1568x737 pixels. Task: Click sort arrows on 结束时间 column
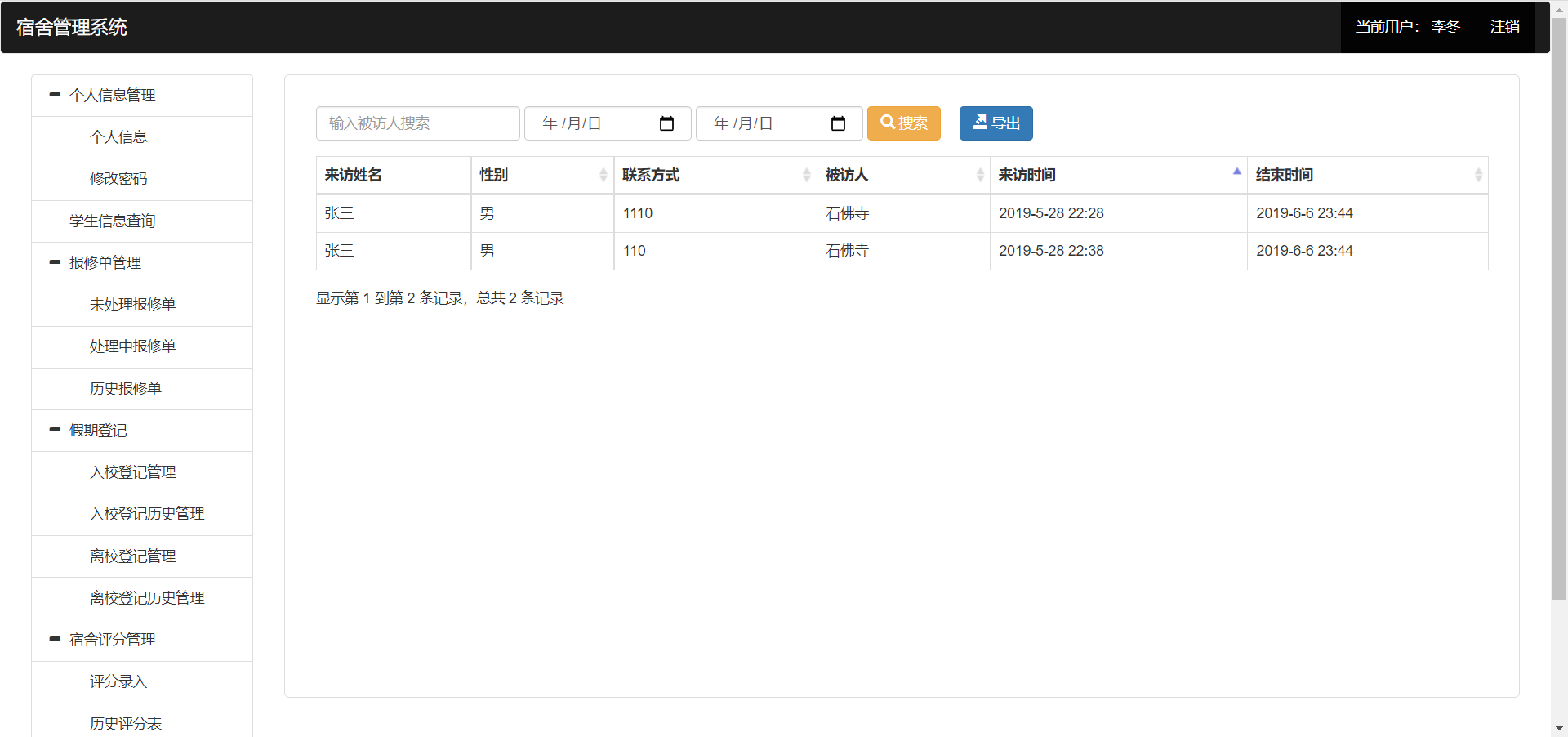click(x=1478, y=175)
